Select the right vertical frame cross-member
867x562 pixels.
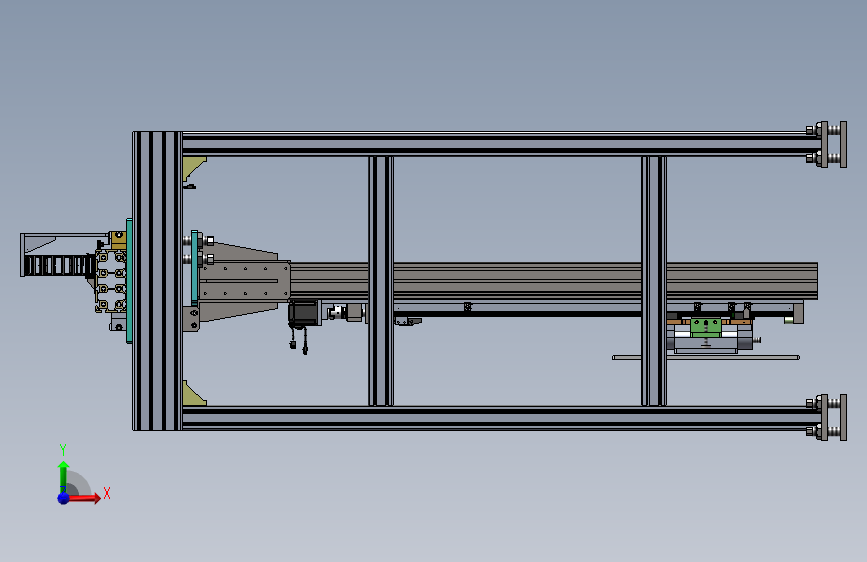coord(654,281)
